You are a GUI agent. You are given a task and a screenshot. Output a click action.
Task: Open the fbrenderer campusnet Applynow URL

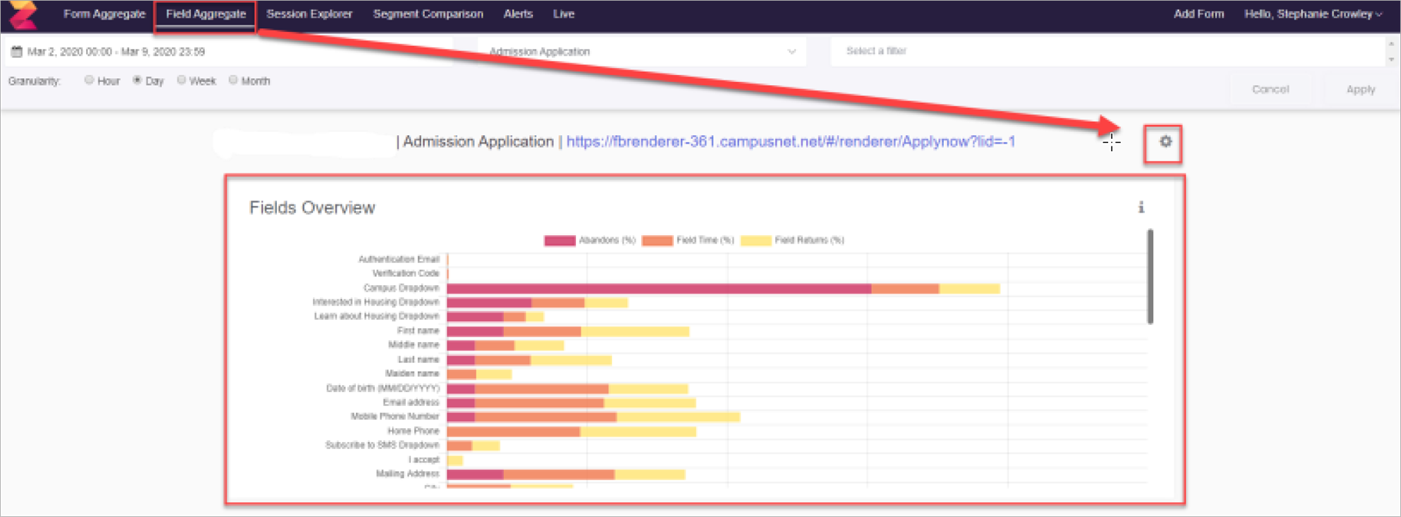[x=790, y=142]
